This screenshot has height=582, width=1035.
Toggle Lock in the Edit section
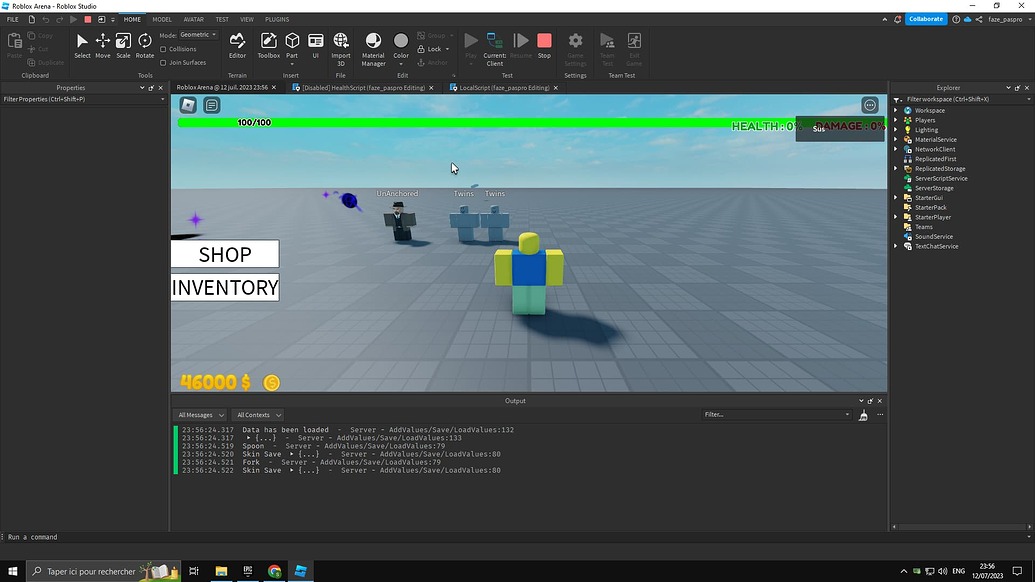[430, 48]
